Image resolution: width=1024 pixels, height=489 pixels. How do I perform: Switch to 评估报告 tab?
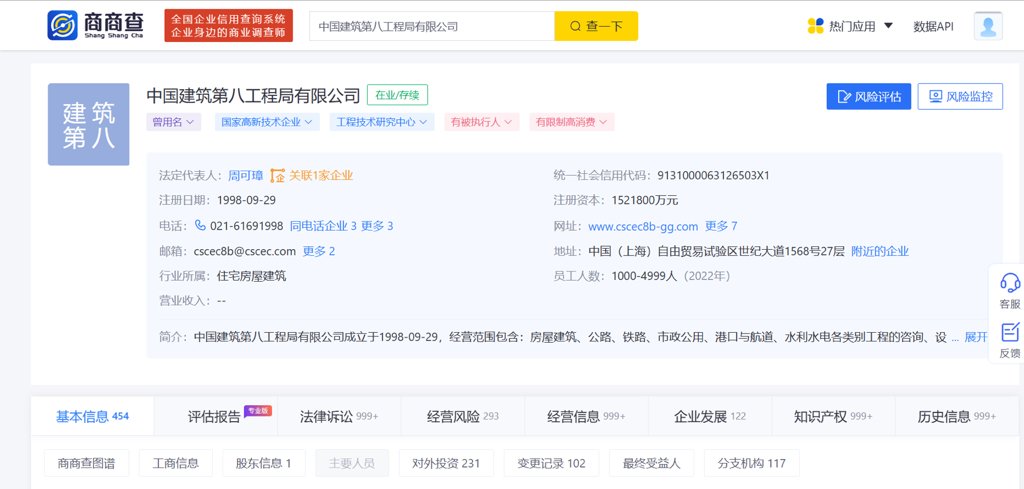pos(216,417)
